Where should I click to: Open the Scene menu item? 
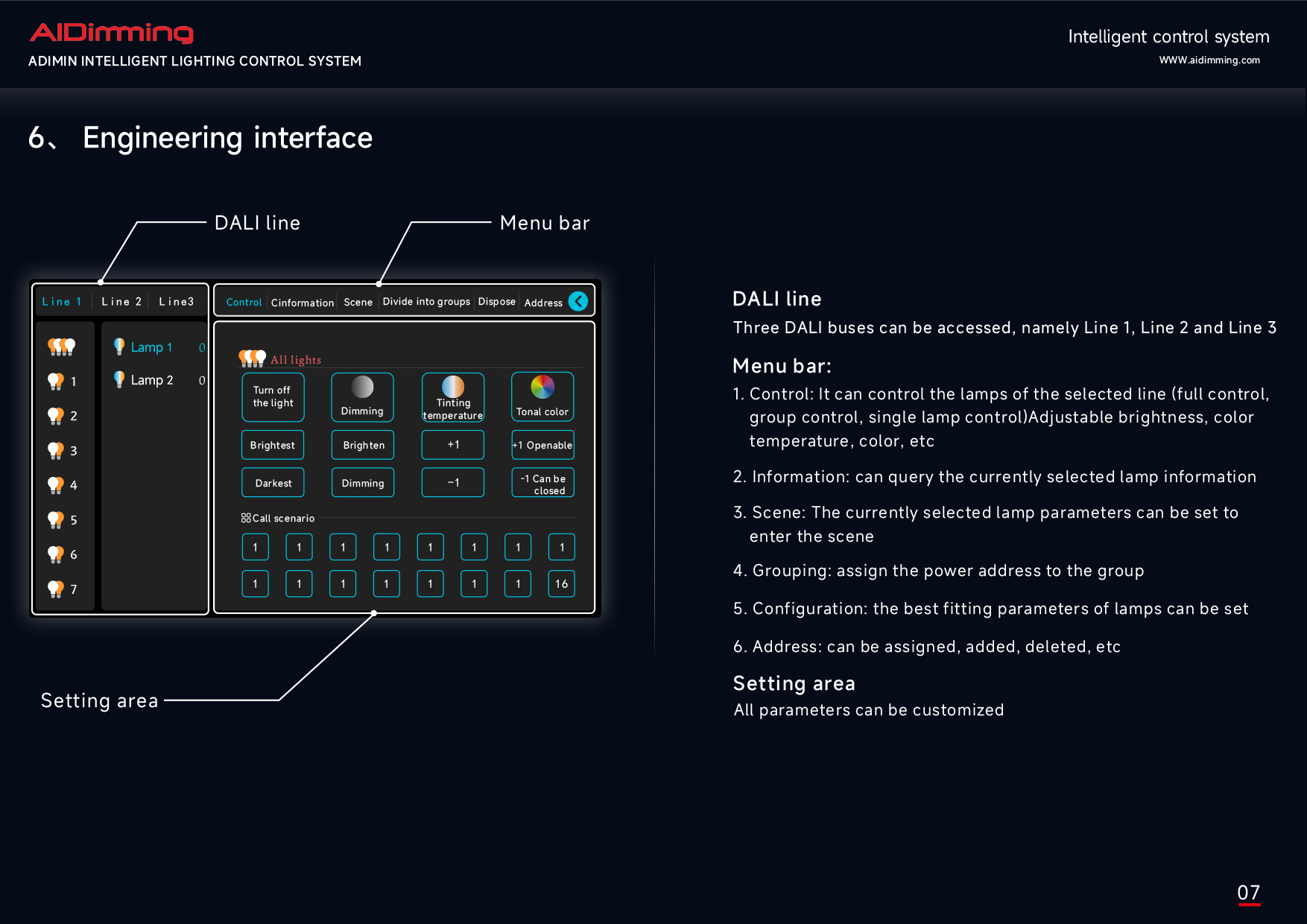tap(358, 302)
